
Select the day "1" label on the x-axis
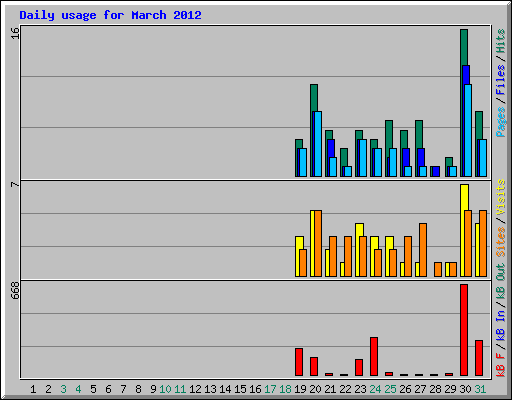click(x=33, y=389)
